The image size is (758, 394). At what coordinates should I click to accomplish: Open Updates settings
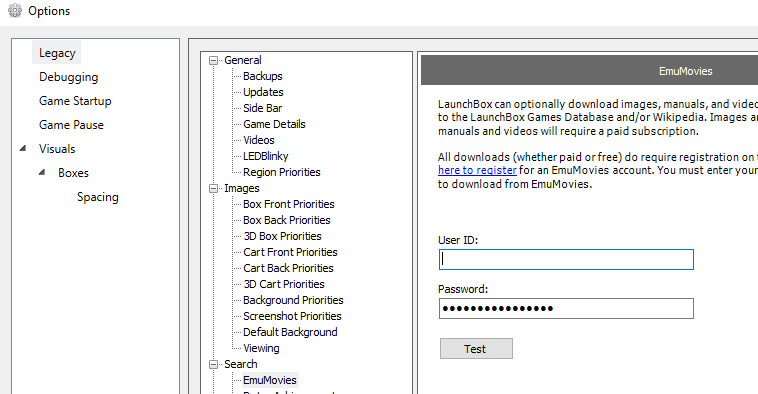pos(263,92)
